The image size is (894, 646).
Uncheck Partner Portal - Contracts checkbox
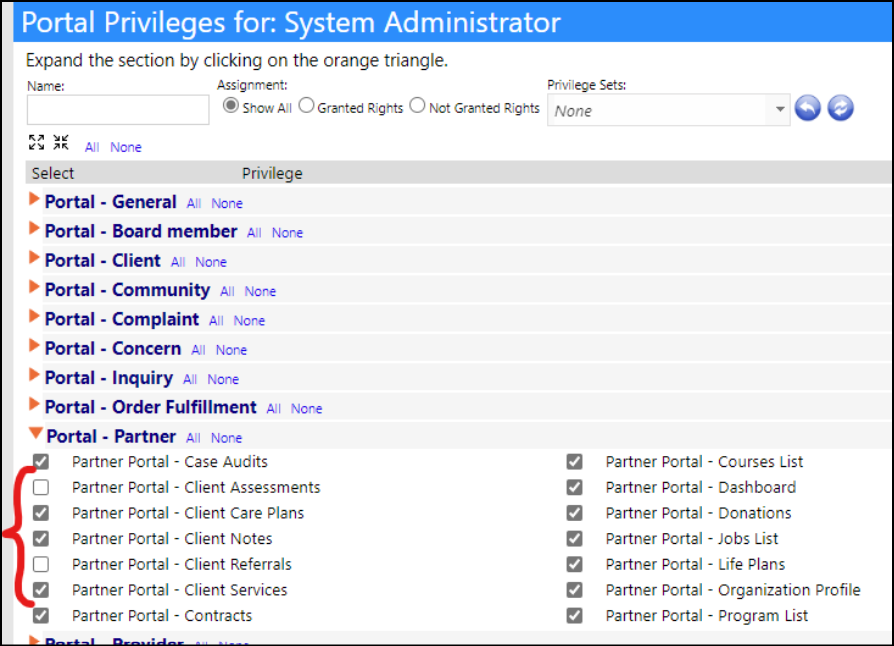40,615
